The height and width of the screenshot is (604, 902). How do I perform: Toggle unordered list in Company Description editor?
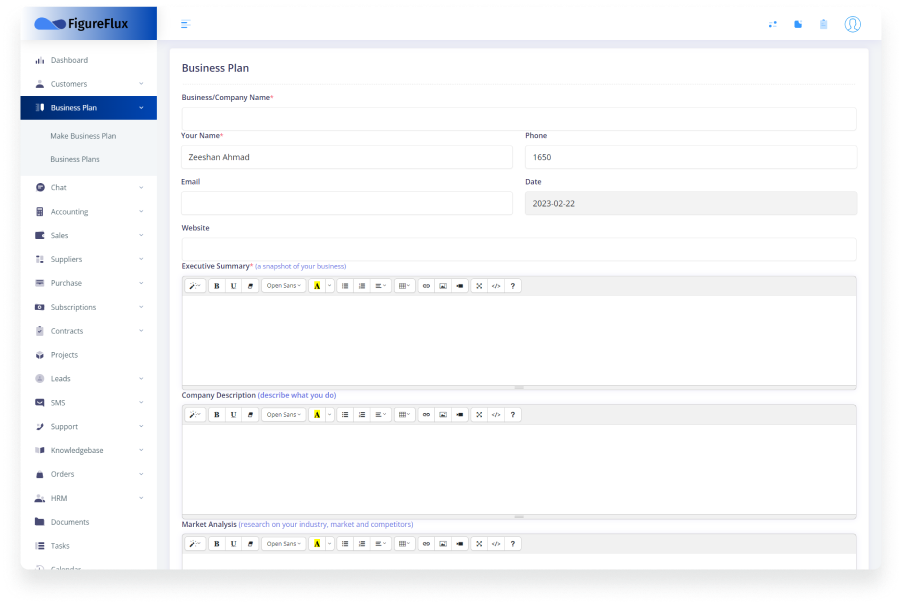[x=345, y=414]
